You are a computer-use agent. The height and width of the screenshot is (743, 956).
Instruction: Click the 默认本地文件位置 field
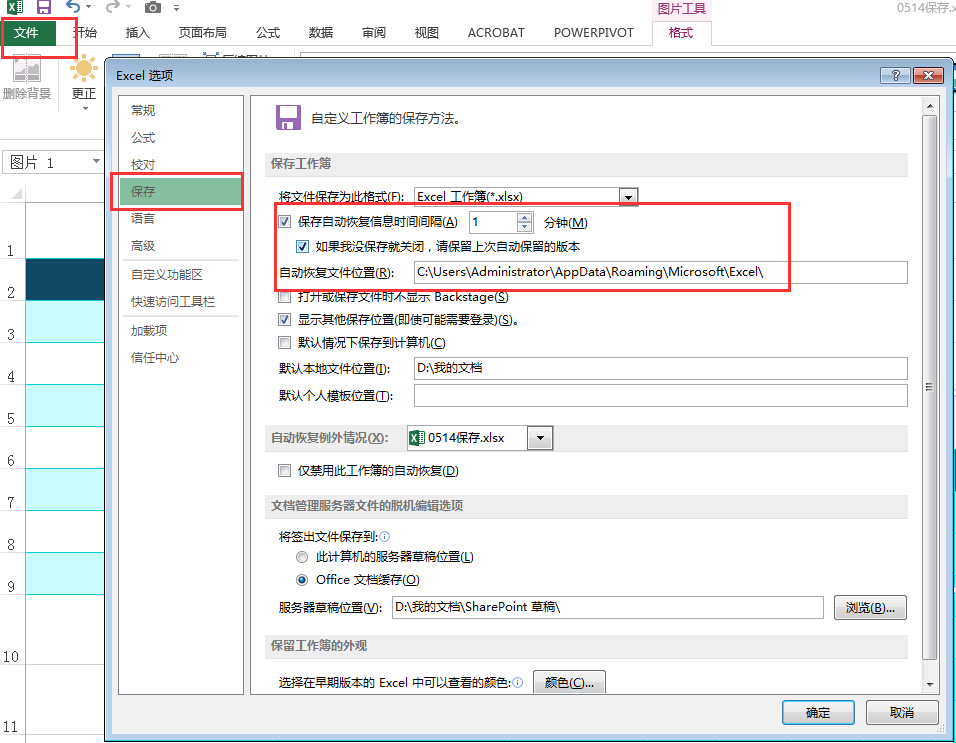pos(660,368)
